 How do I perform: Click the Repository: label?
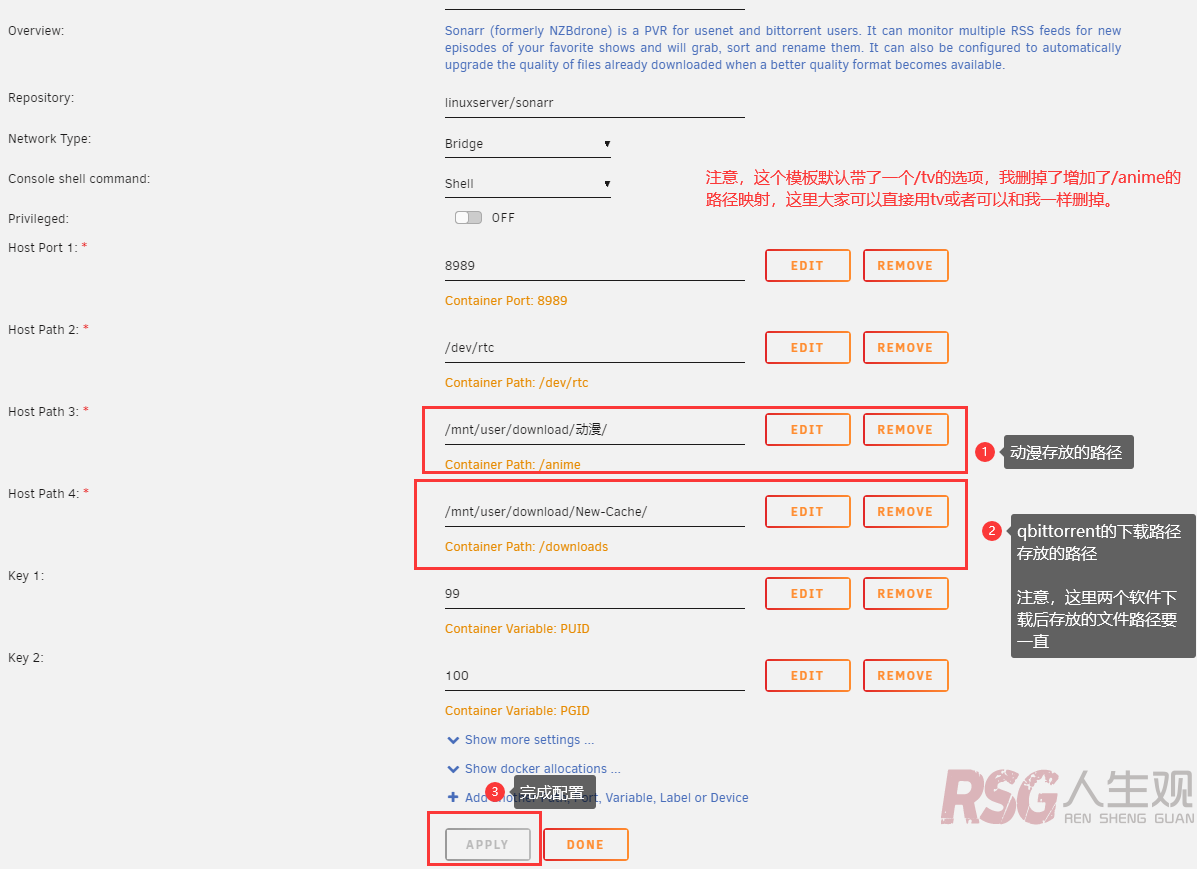(x=41, y=98)
